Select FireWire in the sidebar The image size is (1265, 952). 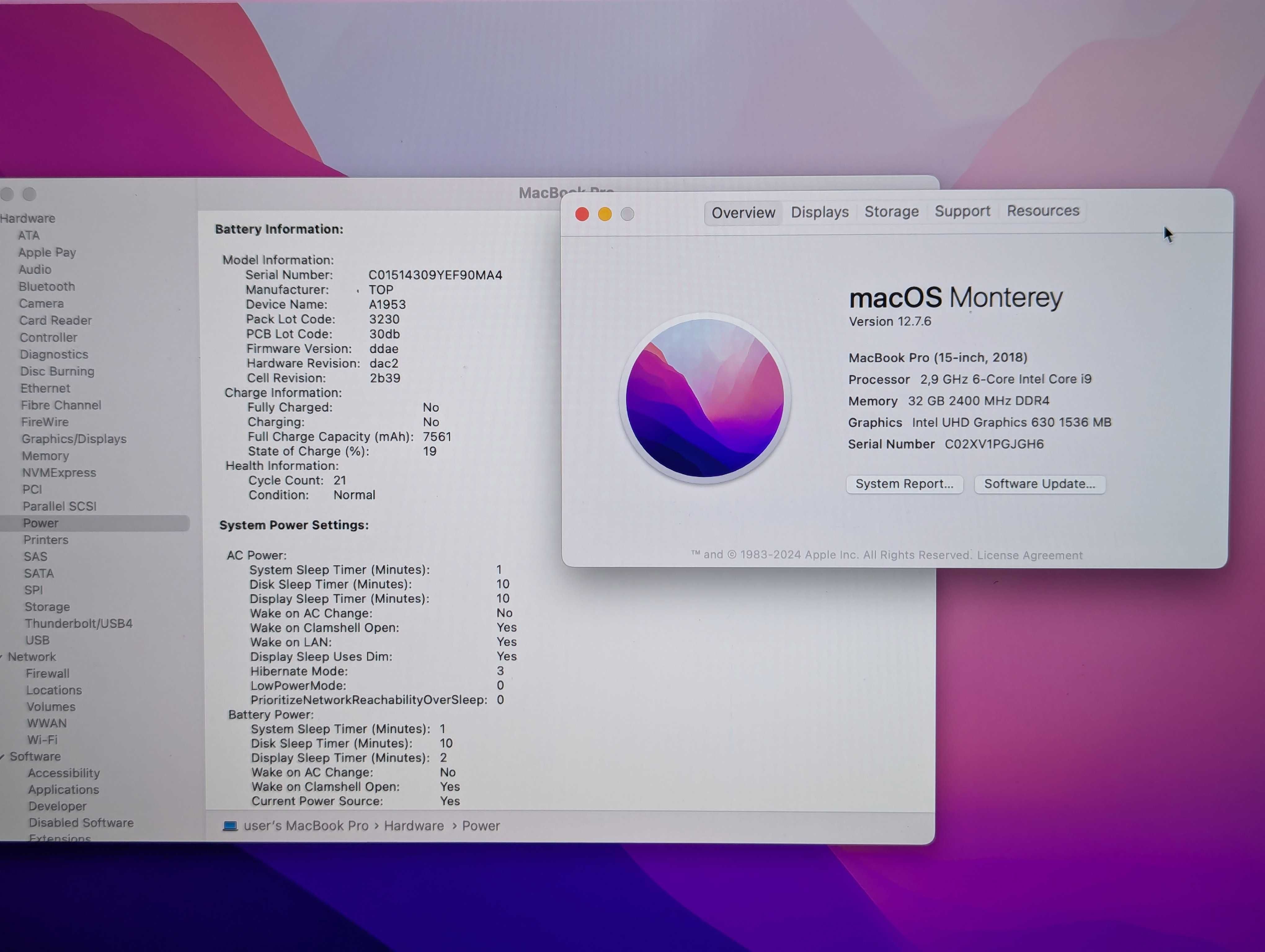click(x=45, y=422)
